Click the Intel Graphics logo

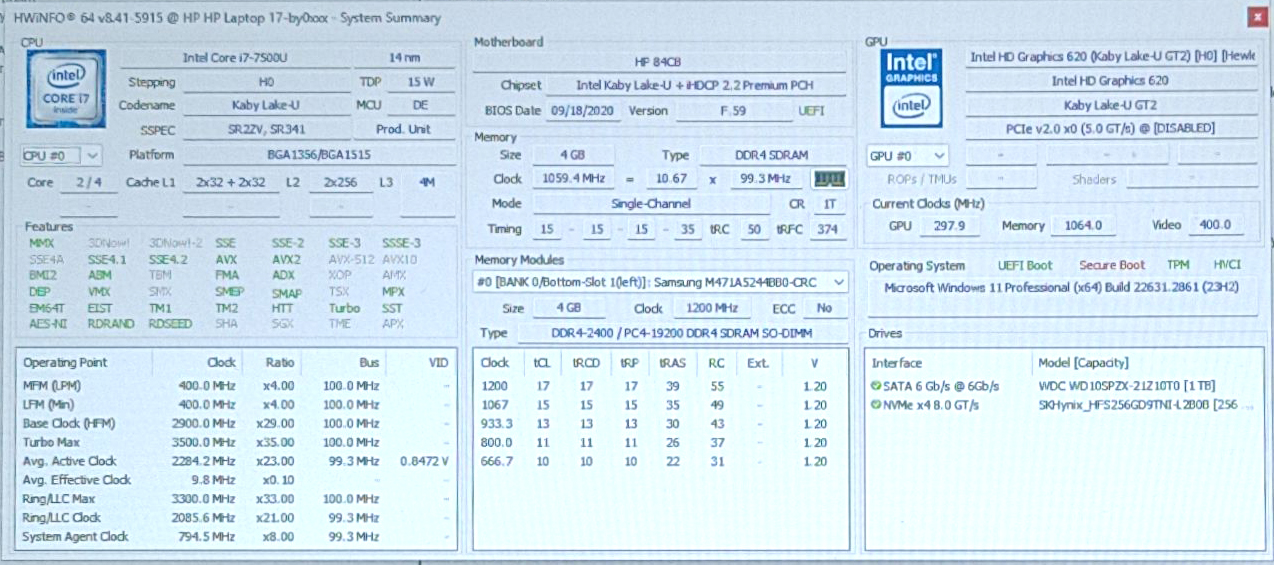(x=911, y=90)
